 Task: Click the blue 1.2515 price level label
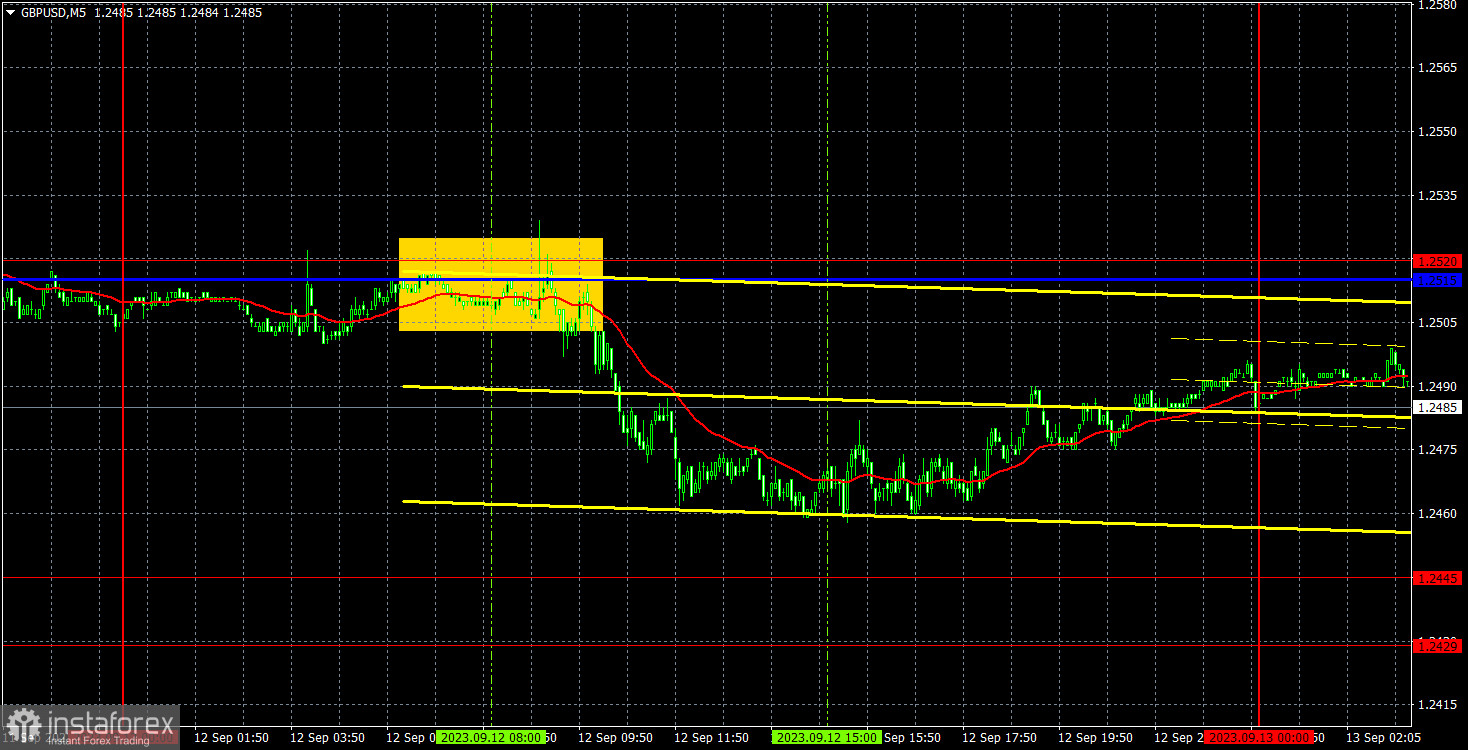(1438, 279)
